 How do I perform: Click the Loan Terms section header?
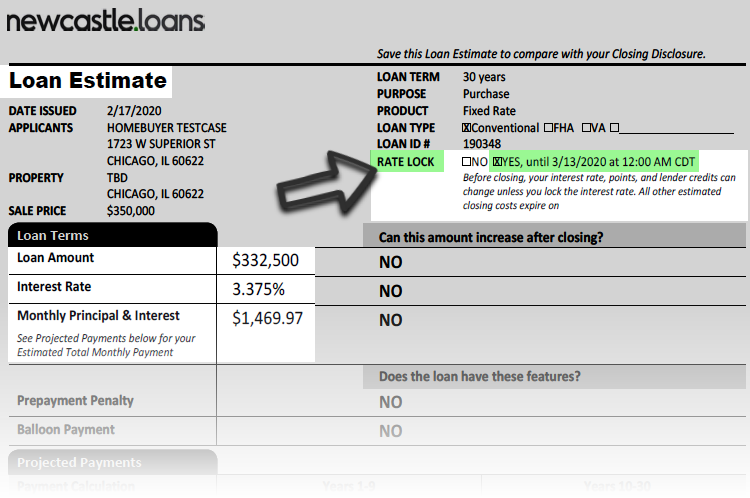(113, 235)
